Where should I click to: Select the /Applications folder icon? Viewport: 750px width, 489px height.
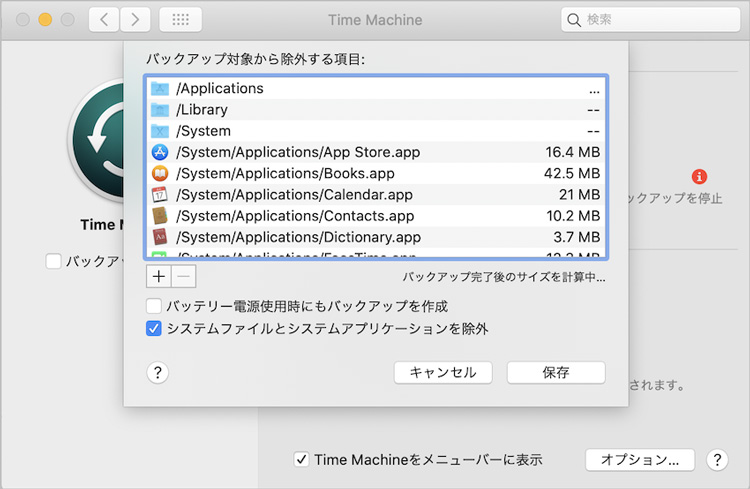pyautogui.click(x=160, y=89)
